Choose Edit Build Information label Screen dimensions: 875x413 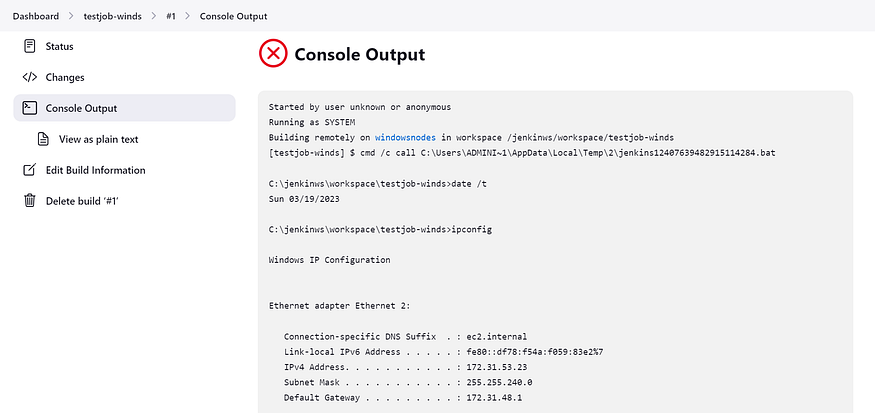pyautogui.click(x=95, y=170)
